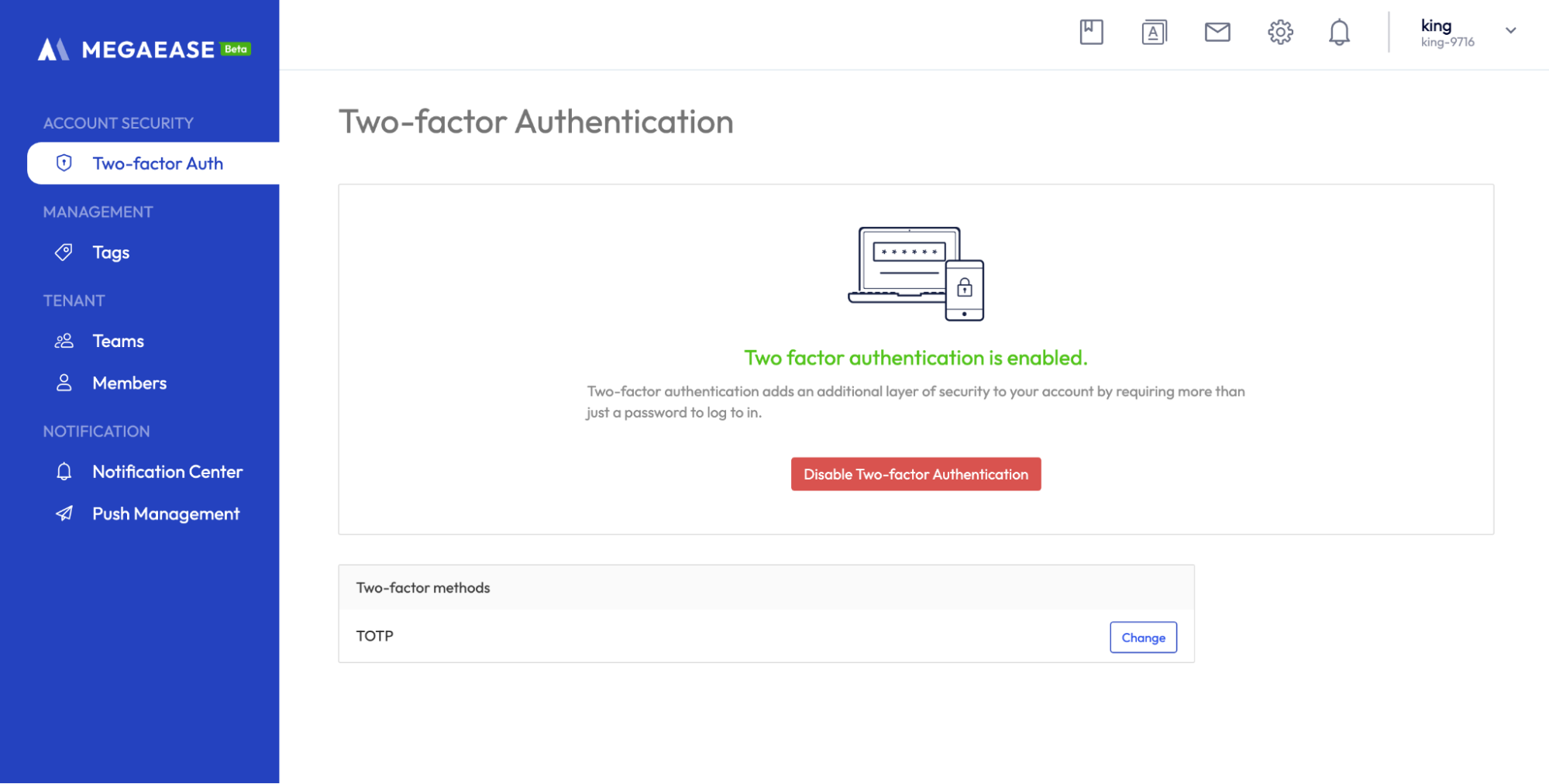Select Two-factor Auth in sidebar
The image size is (1549, 784).
click(x=157, y=163)
